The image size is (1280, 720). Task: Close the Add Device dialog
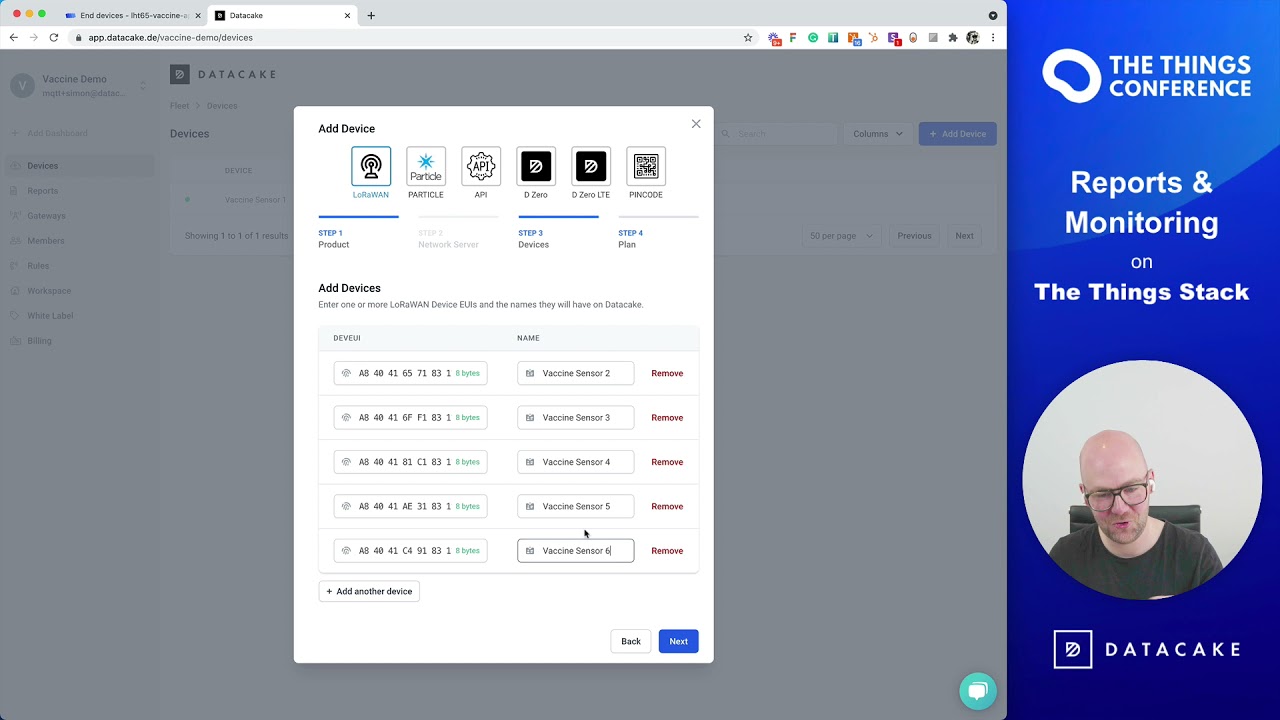coord(696,124)
